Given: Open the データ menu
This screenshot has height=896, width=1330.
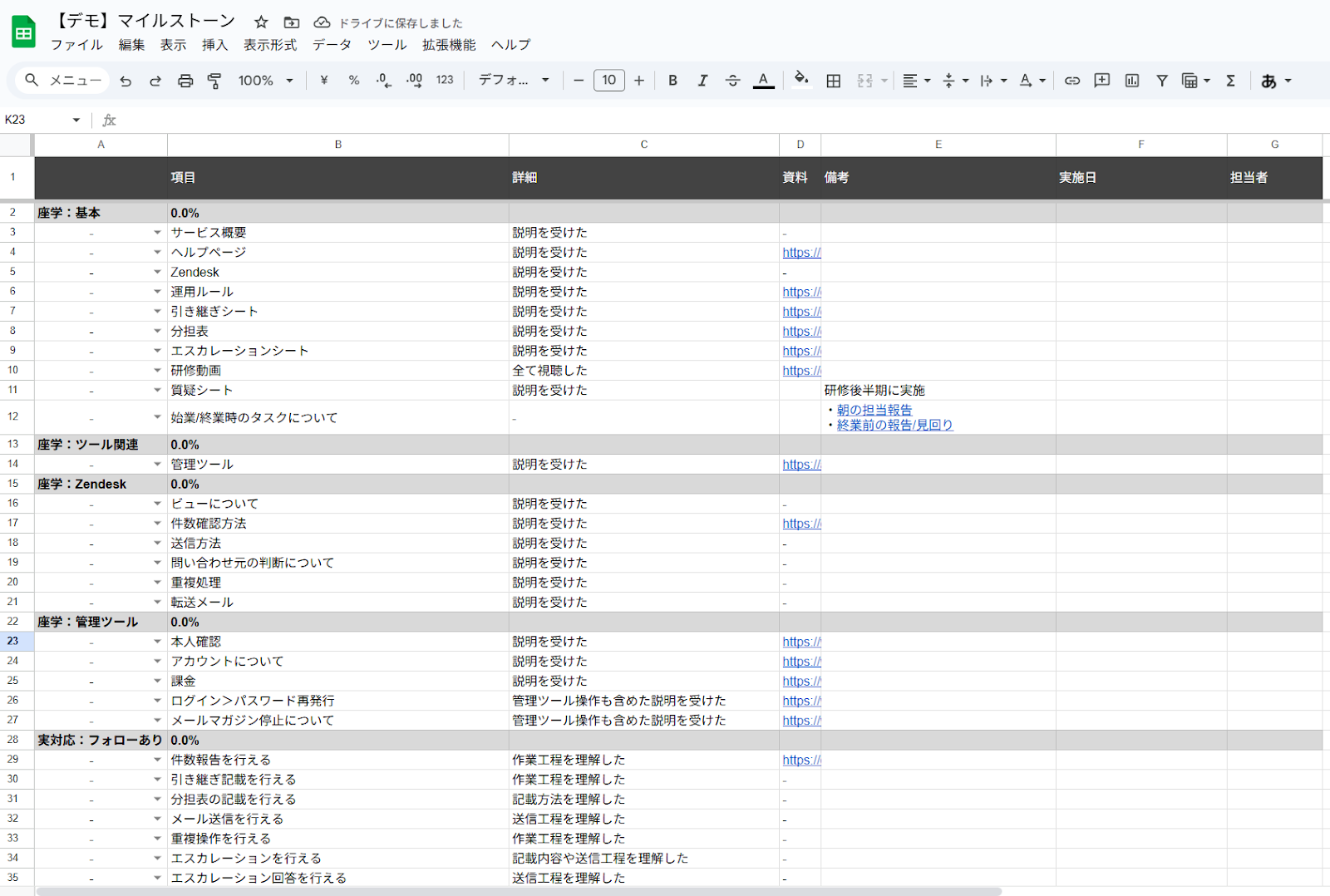Looking at the screenshot, I should click(x=332, y=45).
